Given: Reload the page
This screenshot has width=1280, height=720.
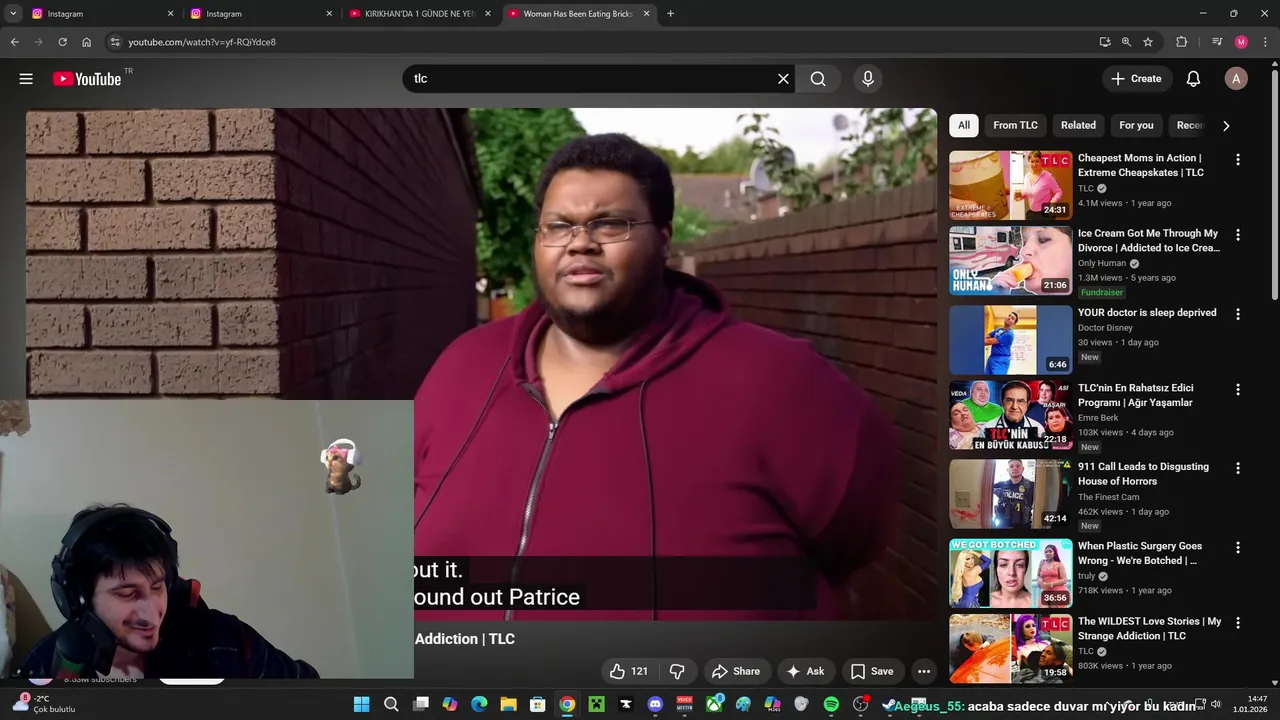Looking at the screenshot, I should pos(62,42).
